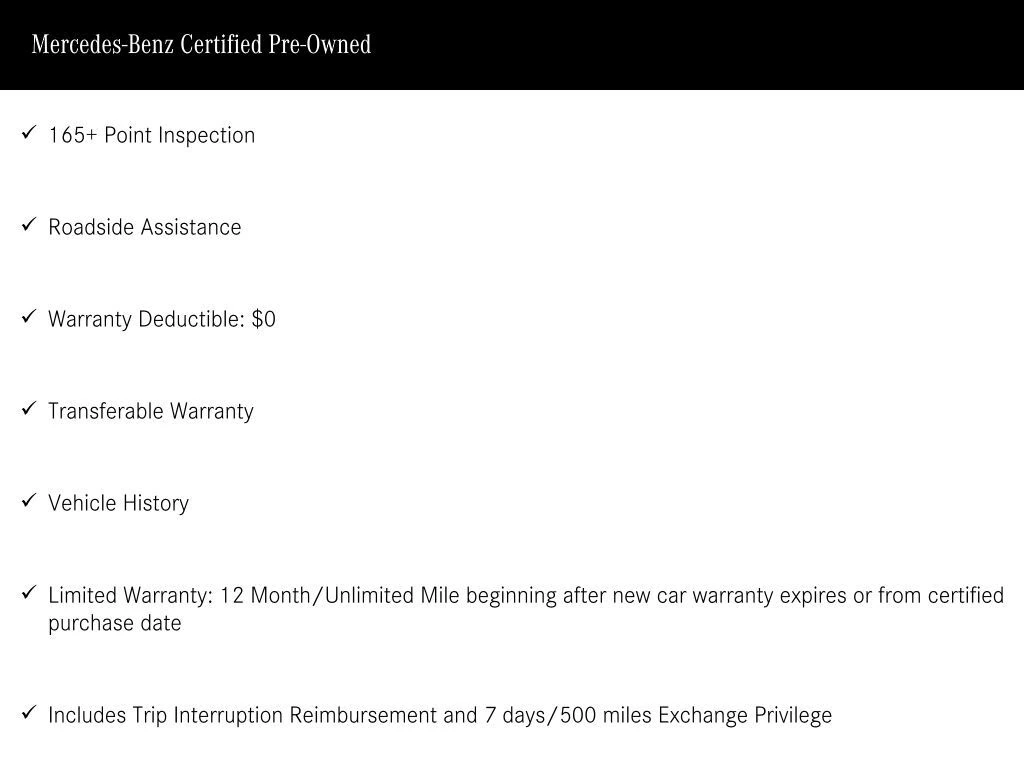Click the Warranty Deductible label
1024x768 pixels.
click(146, 319)
